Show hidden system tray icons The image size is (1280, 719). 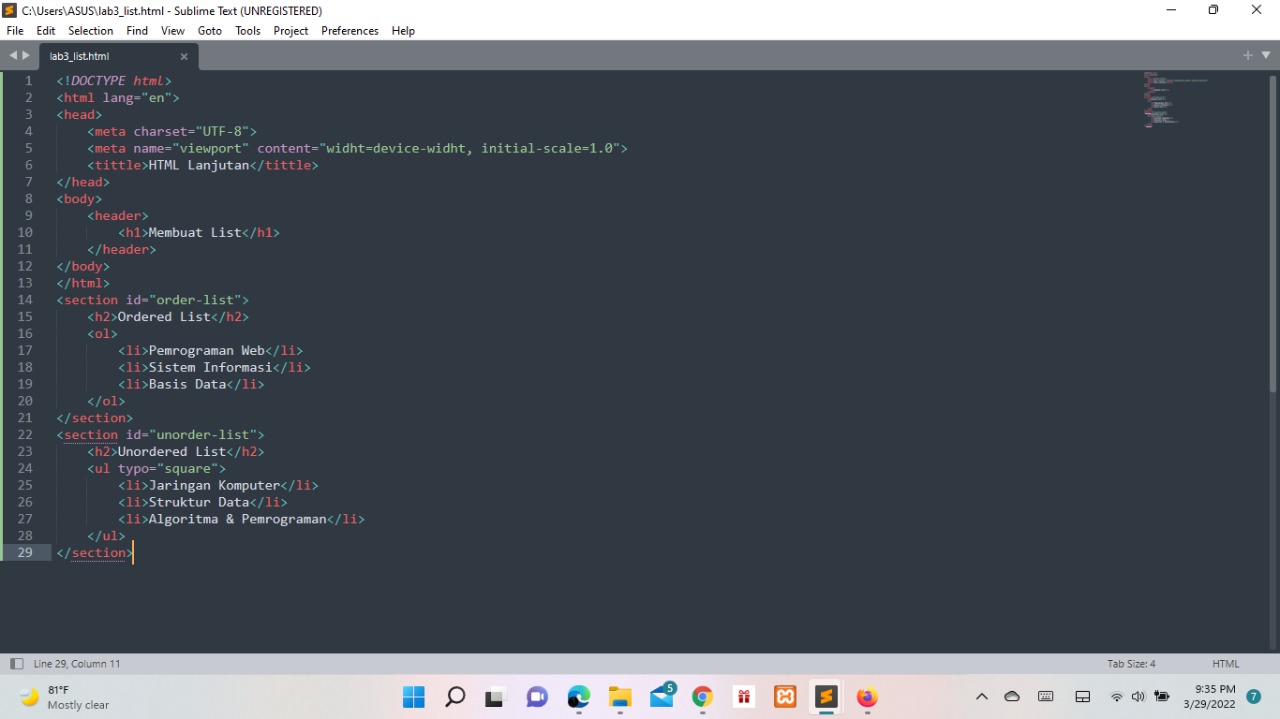pos(981,697)
